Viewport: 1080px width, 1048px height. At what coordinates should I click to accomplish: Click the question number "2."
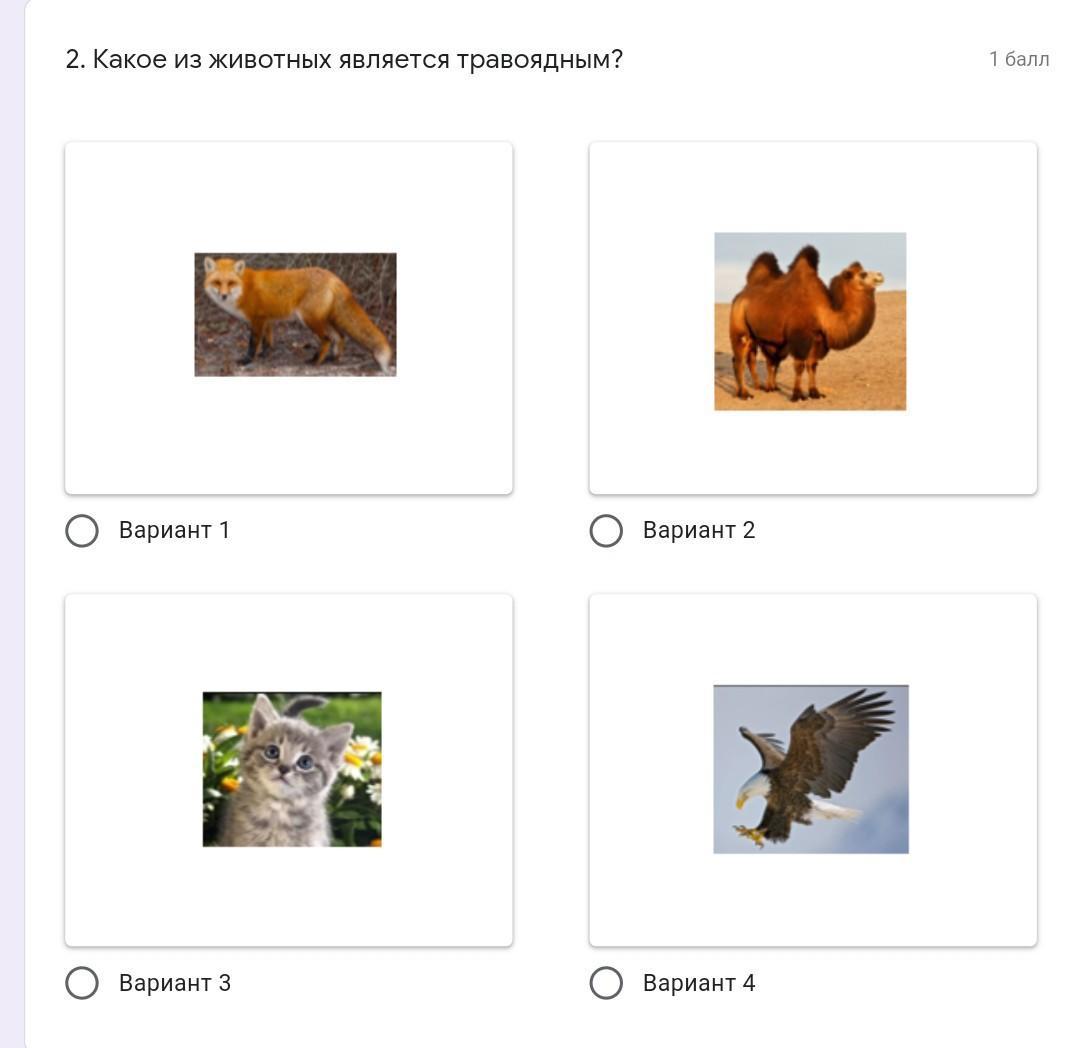pyautogui.click(x=76, y=60)
